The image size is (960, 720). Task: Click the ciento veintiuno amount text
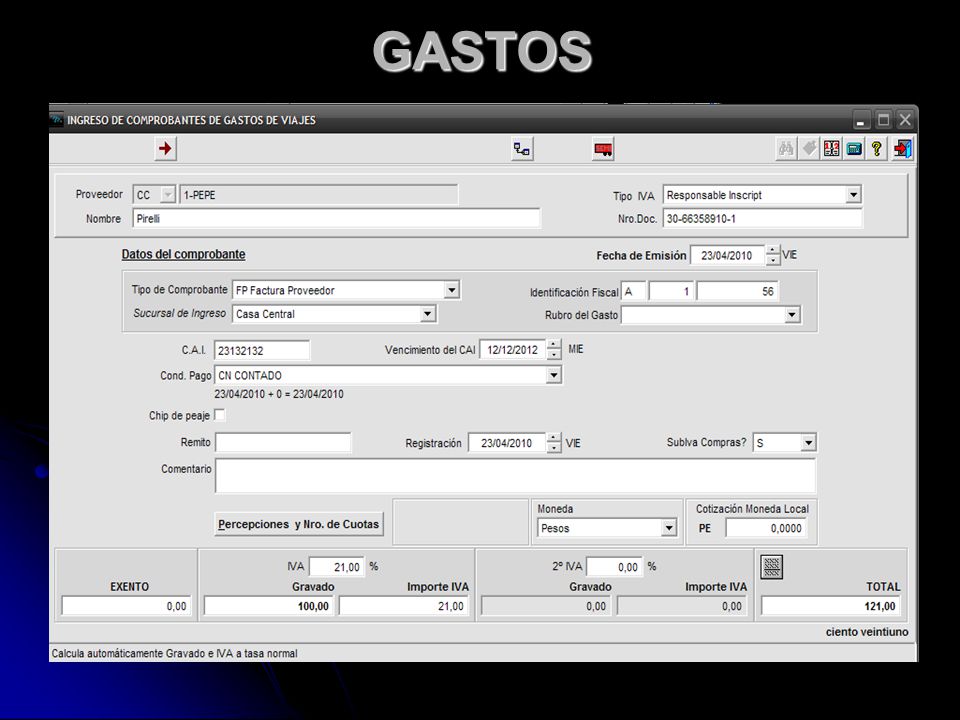tap(867, 632)
